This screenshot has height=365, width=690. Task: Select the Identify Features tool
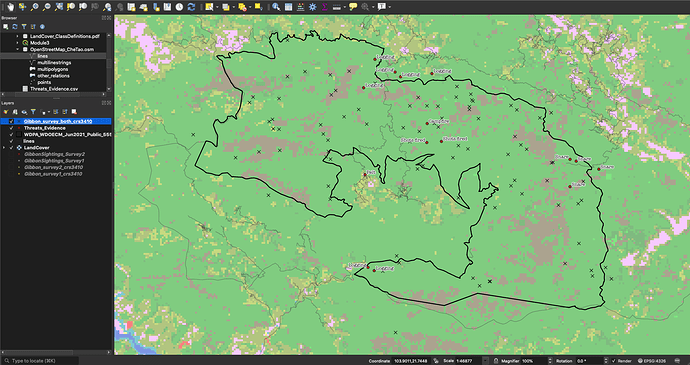coord(276,7)
